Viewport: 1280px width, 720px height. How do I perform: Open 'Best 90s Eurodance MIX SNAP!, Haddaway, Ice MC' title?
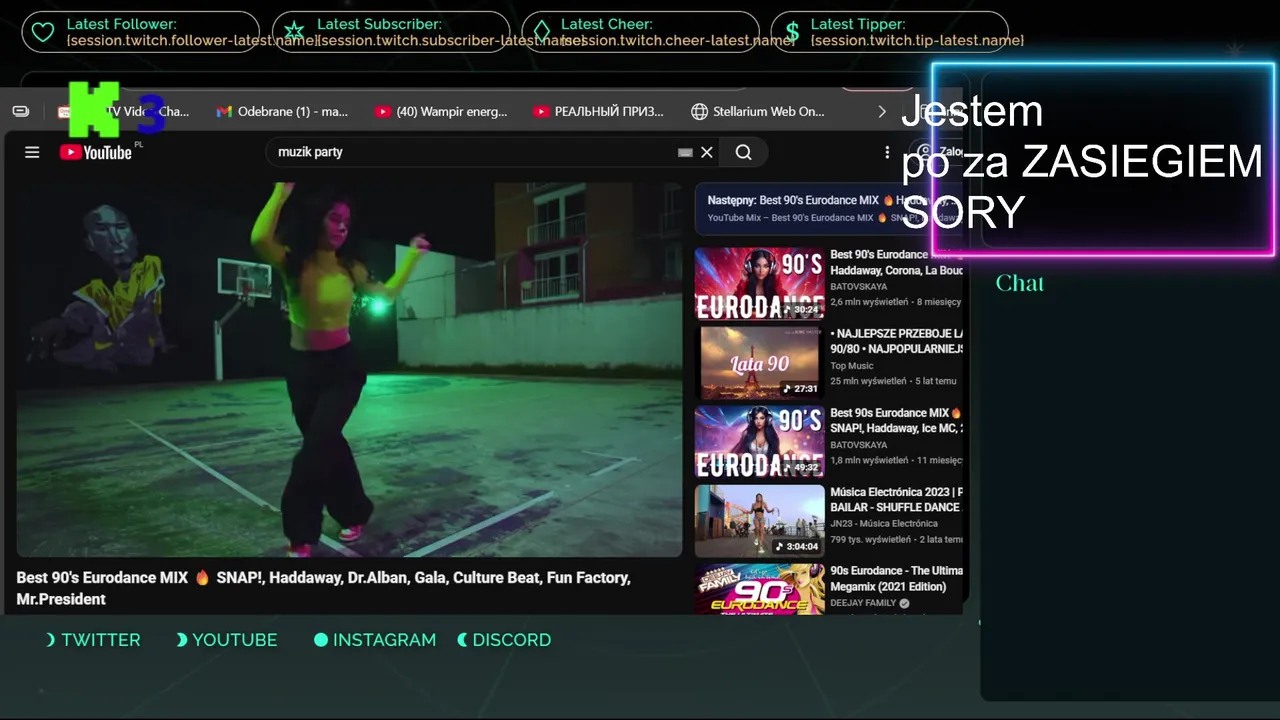point(896,420)
